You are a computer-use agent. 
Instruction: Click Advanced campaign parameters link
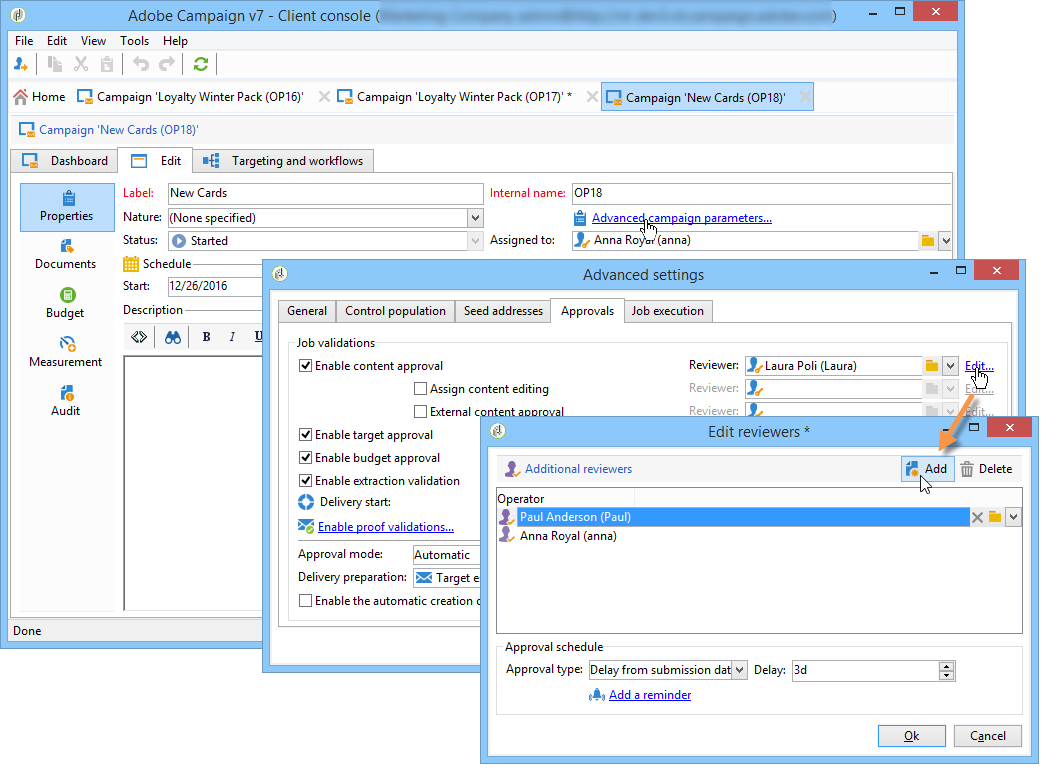click(681, 219)
